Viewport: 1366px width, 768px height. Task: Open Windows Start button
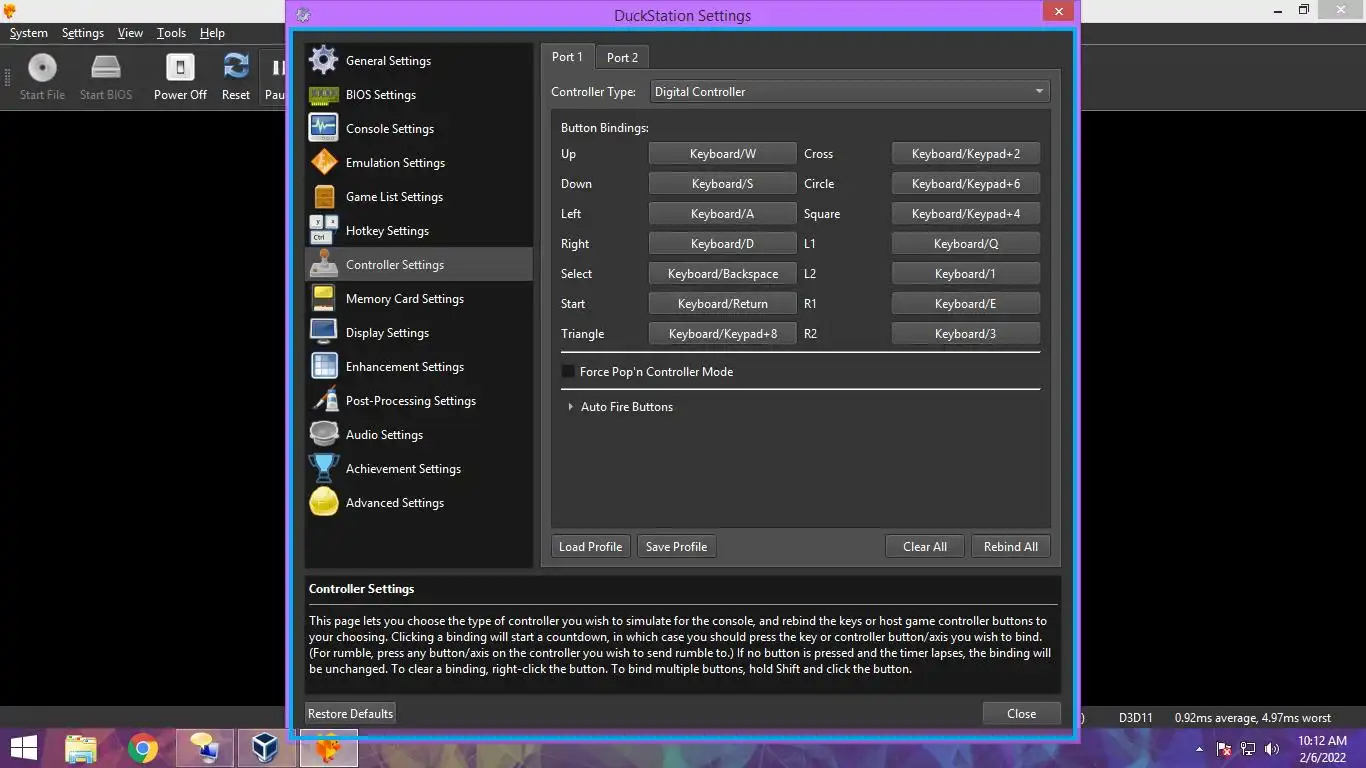pos(24,748)
